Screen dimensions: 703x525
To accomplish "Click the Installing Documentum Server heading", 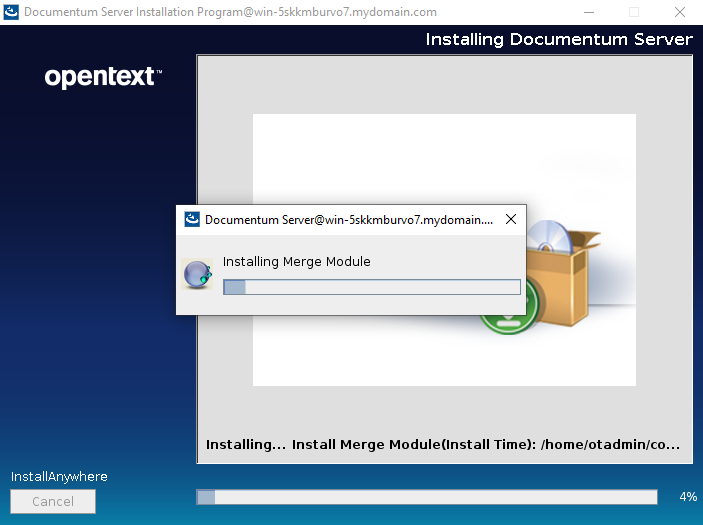I will [x=558, y=39].
